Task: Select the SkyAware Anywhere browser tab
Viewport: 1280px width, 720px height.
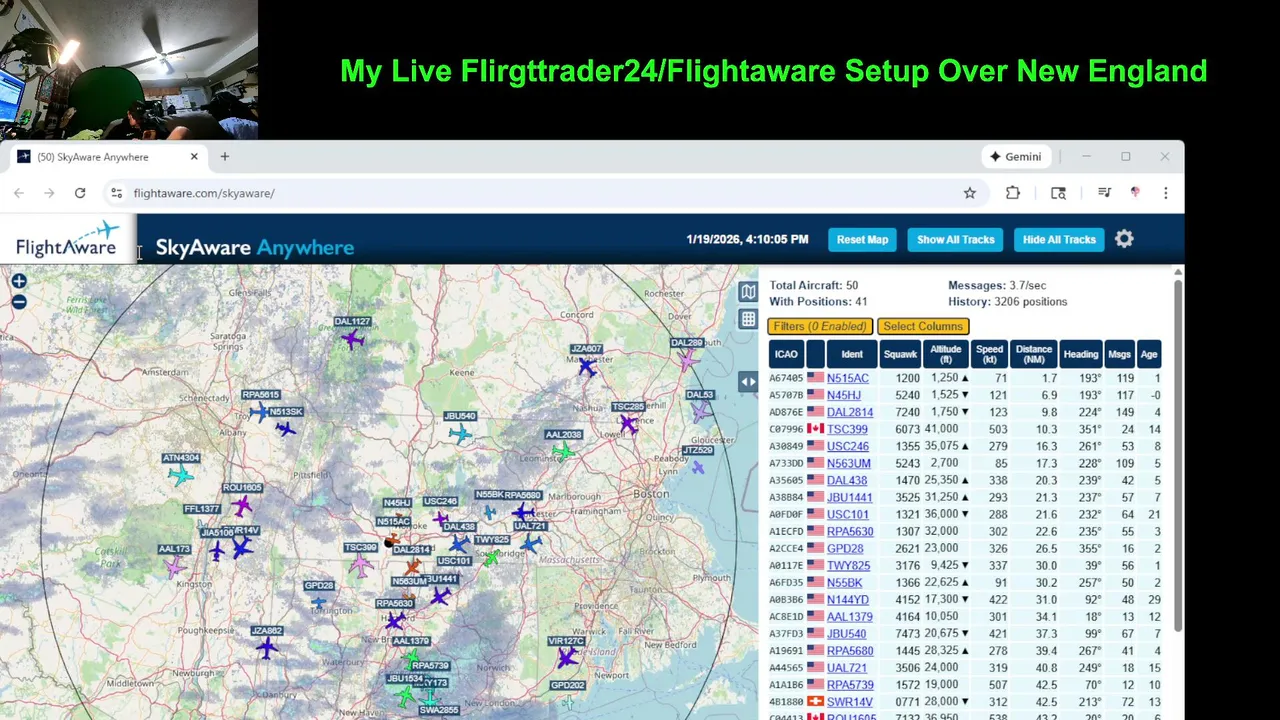Action: (108, 157)
